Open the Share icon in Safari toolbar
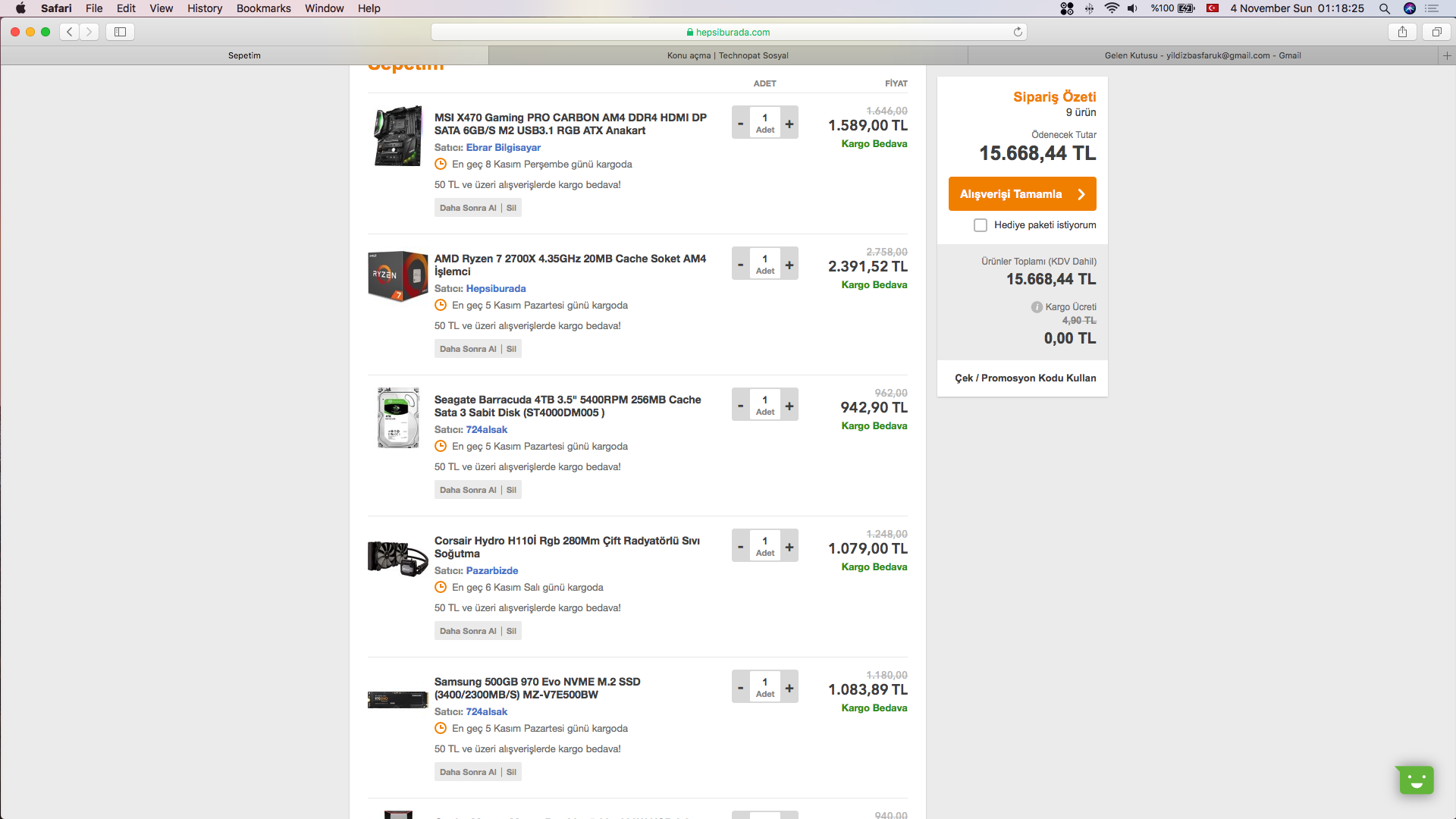The height and width of the screenshot is (819, 1456). (x=1402, y=32)
